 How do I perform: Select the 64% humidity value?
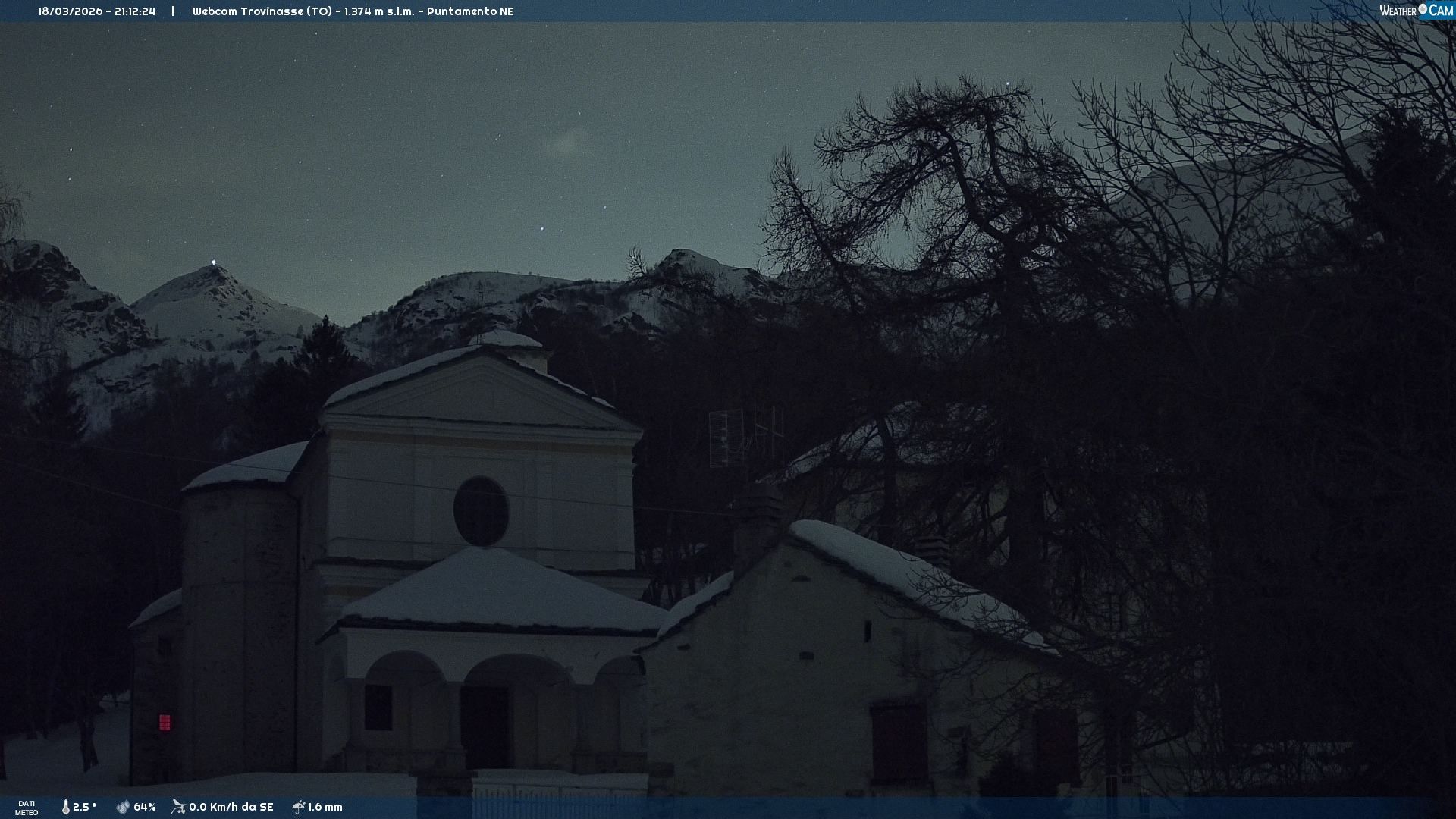click(145, 807)
